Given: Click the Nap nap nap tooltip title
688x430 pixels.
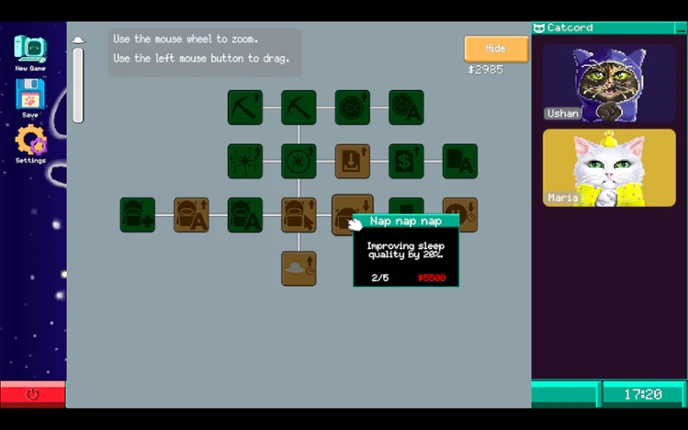Looking at the screenshot, I should tap(405, 221).
